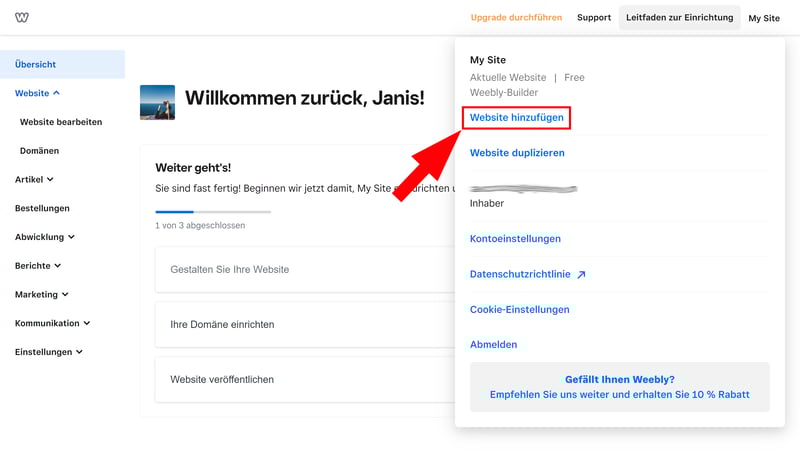Click the Upgrade durchführen link
This screenshot has height=450, width=800.
coord(516,17)
